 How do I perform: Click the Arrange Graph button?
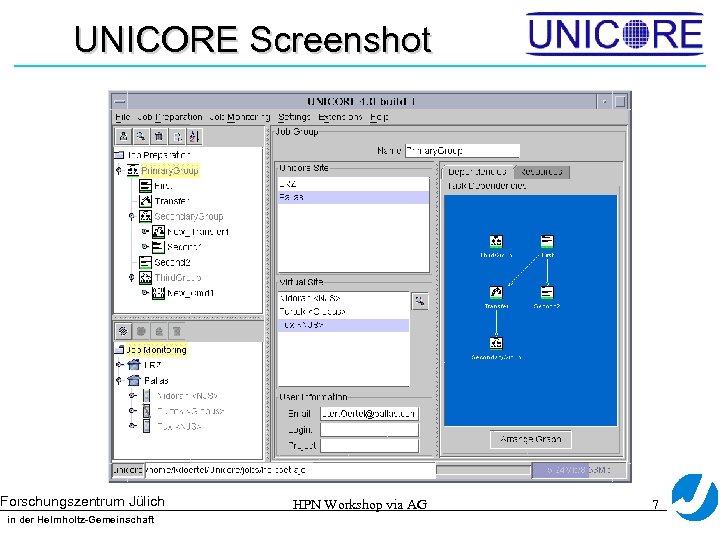(x=530, y=439)
